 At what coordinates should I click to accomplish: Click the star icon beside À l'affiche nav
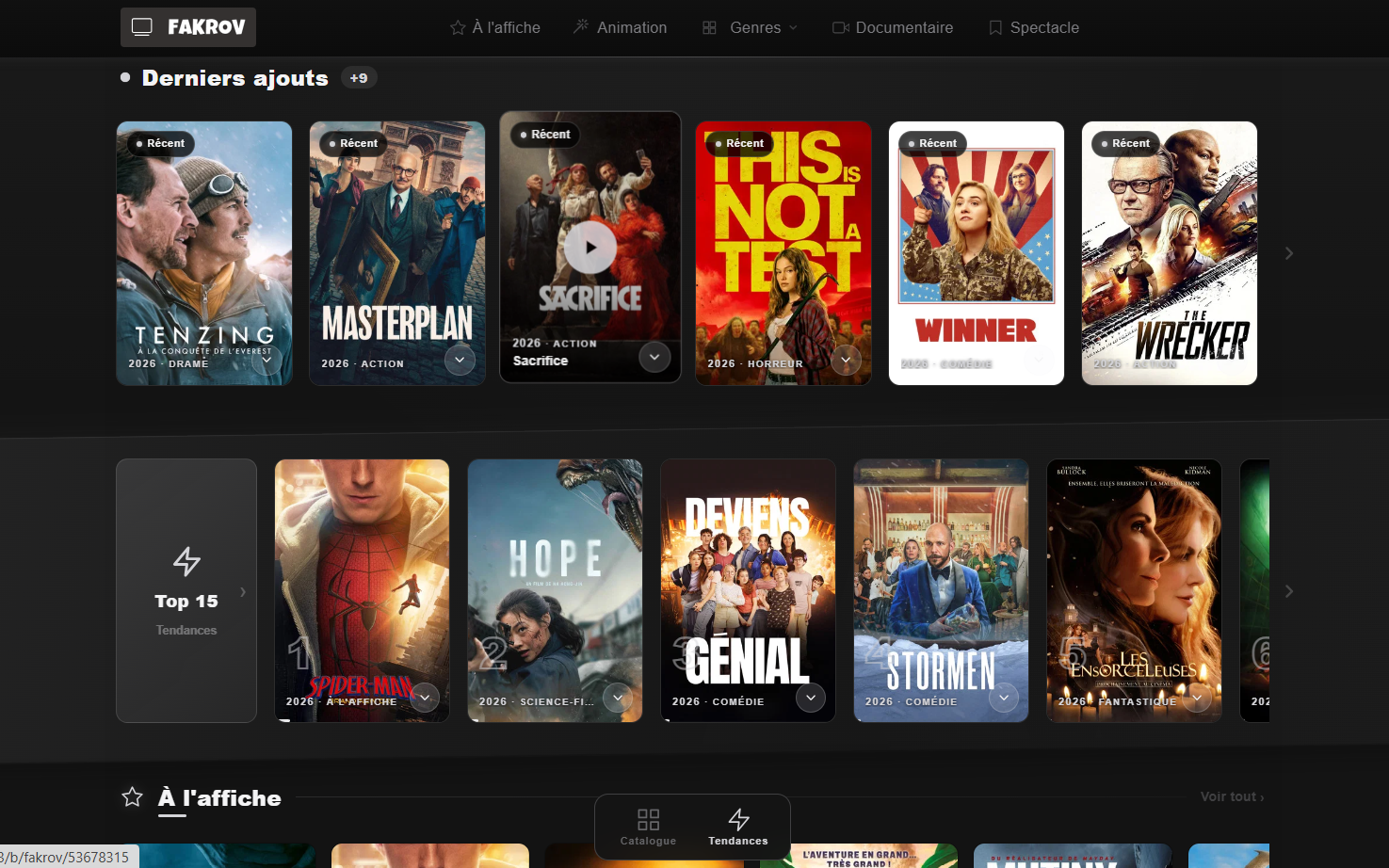pos(458,28)
